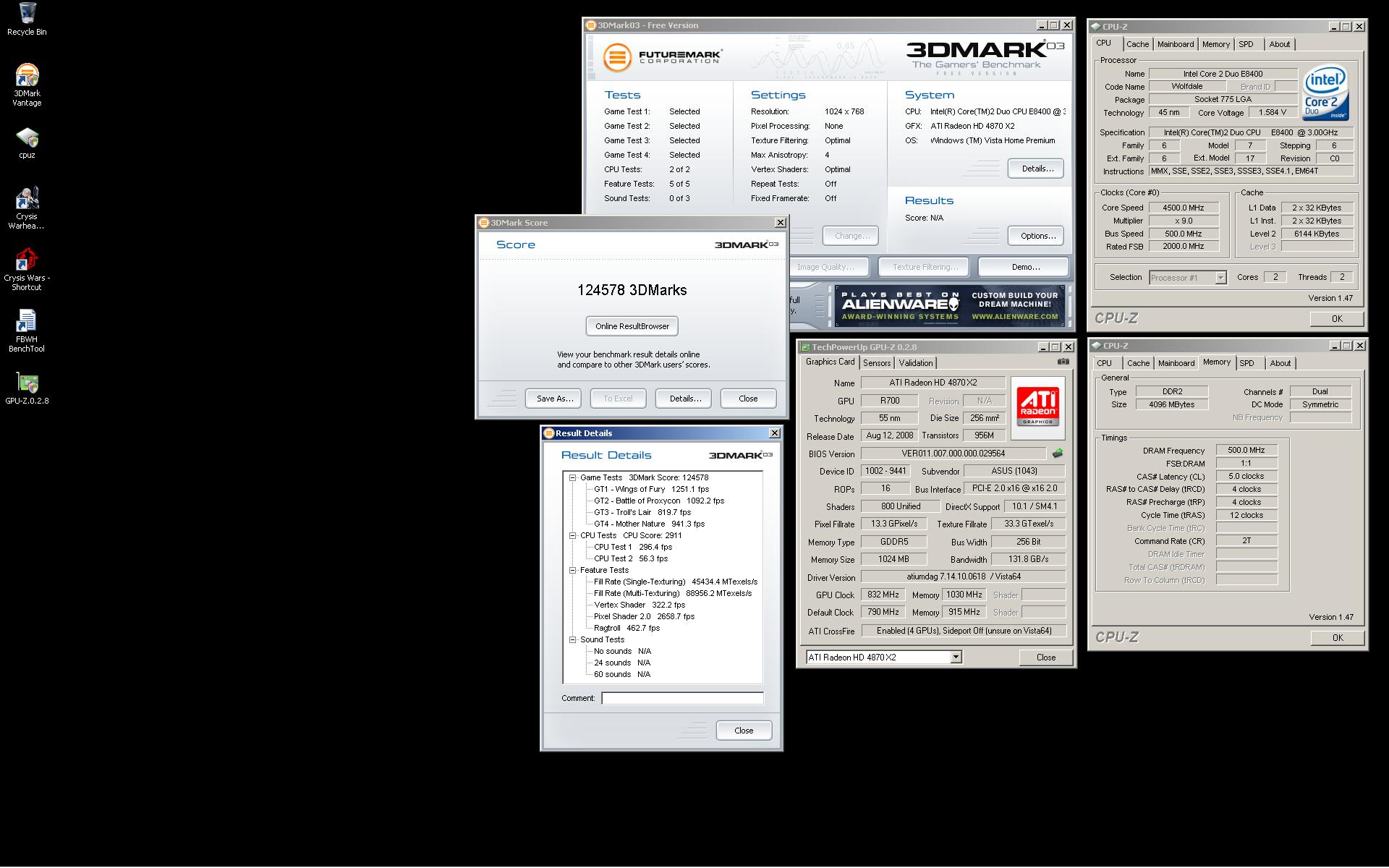Click the System Details button in 3DMark03
The image size is (1389, 868).
(1036, 169)
